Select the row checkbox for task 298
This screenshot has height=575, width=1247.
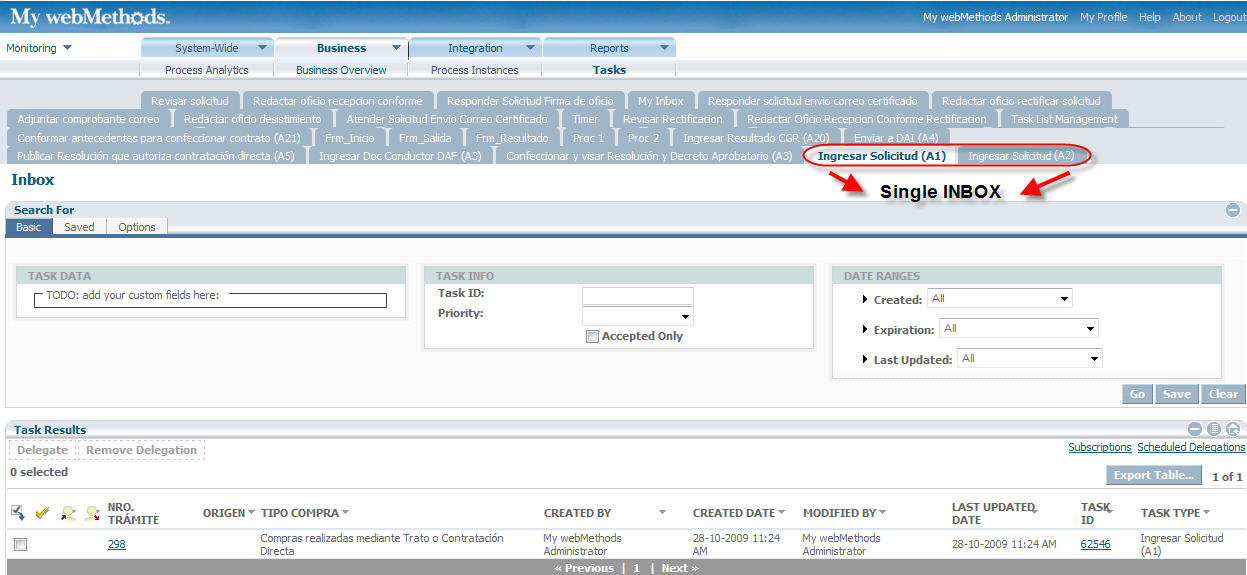tap(20, 545)
